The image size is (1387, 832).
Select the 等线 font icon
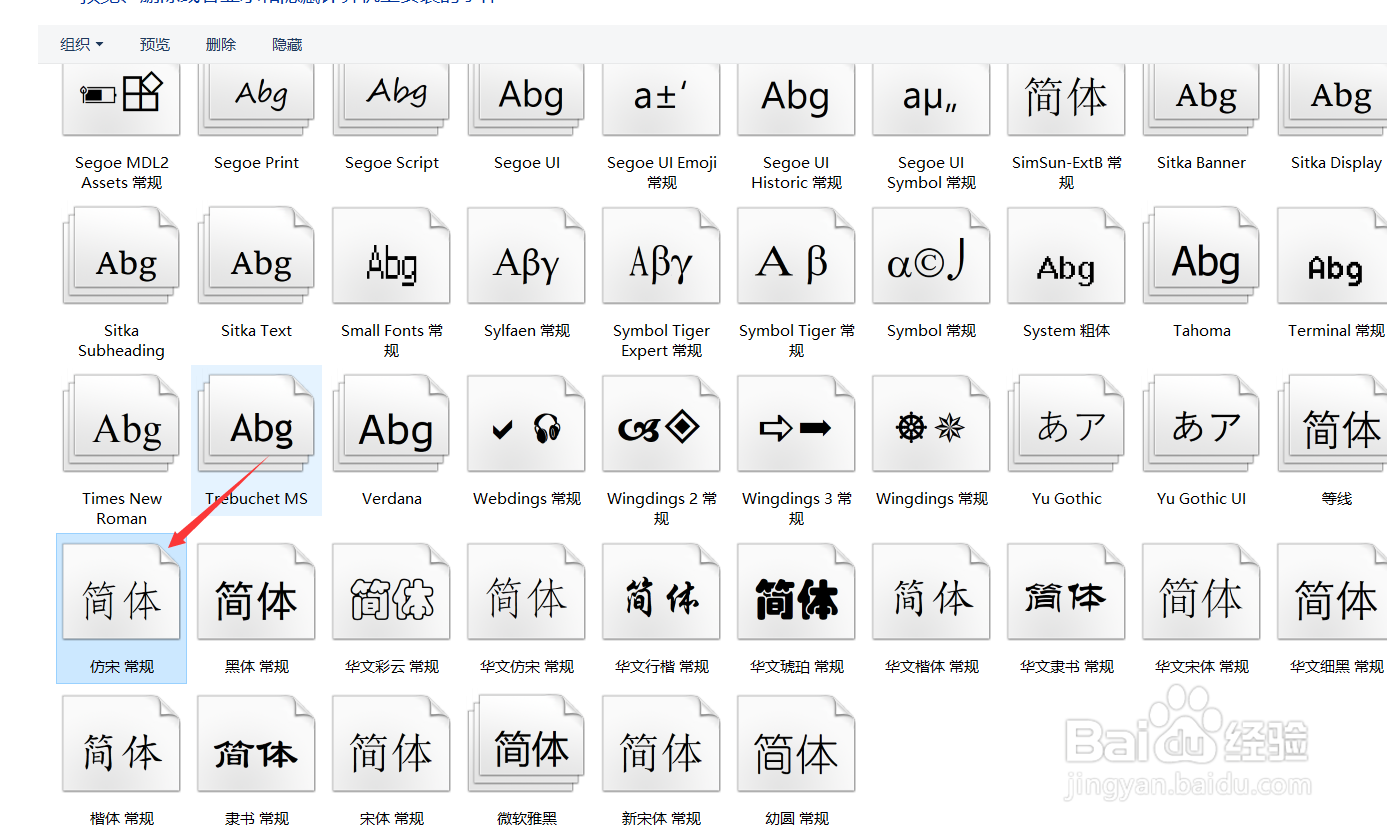pos(1332,422)
